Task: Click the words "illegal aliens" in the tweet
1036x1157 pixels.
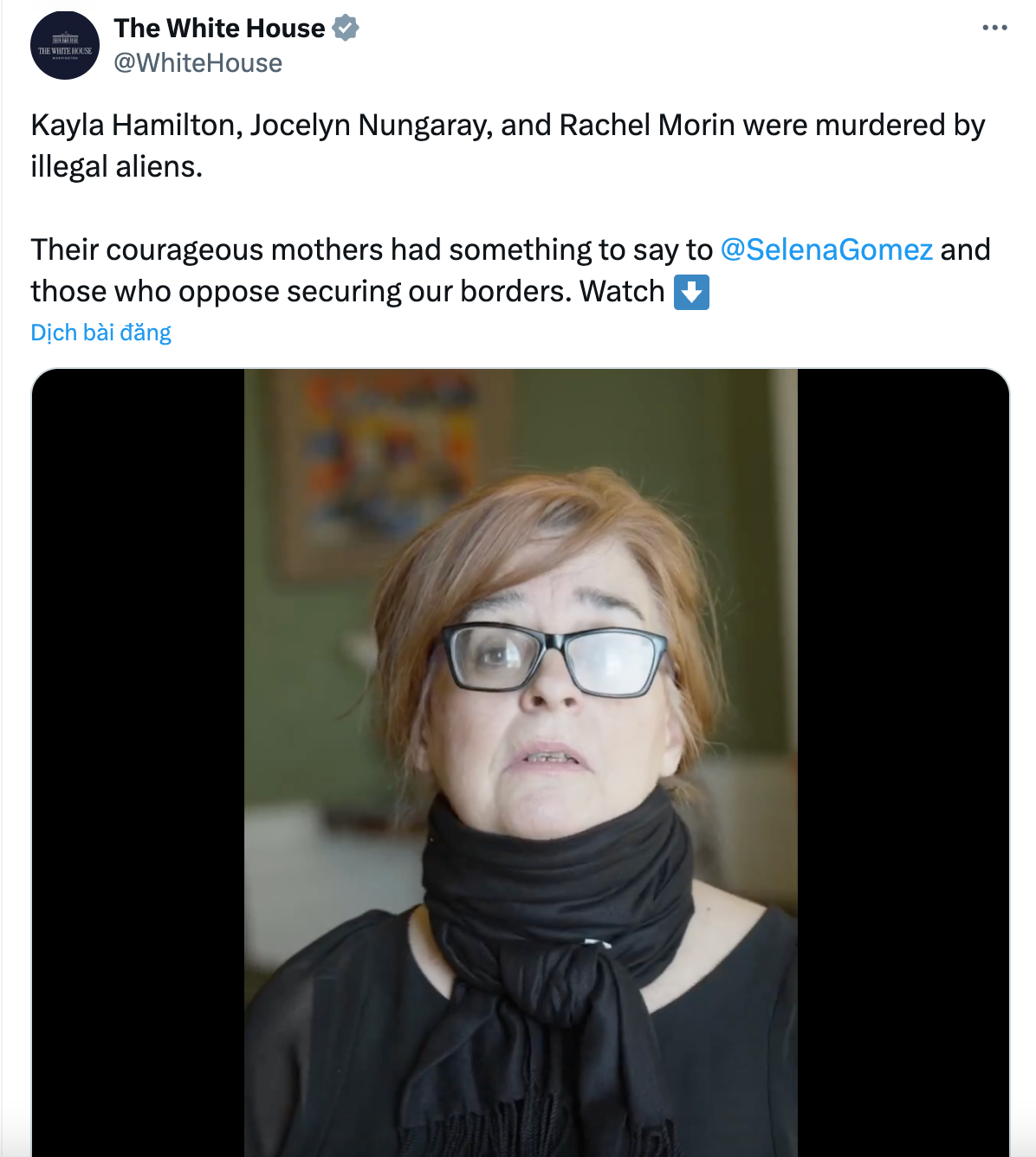Action: 116,166
